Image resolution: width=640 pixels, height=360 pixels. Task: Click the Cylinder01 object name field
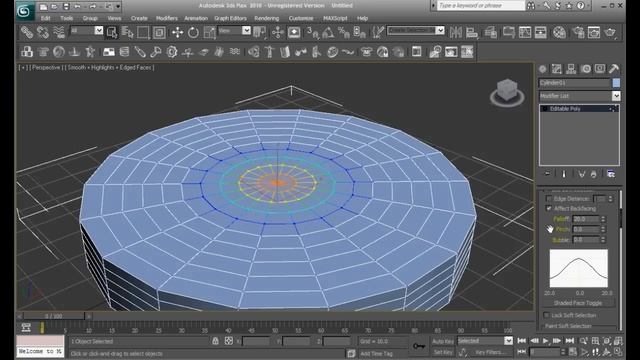coord(574,83)
